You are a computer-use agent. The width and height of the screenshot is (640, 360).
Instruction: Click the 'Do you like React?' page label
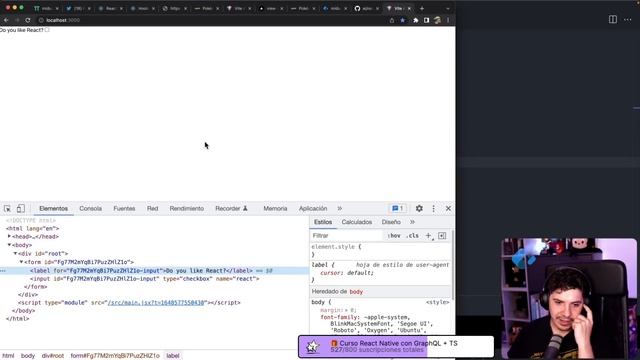coord(22,30)
